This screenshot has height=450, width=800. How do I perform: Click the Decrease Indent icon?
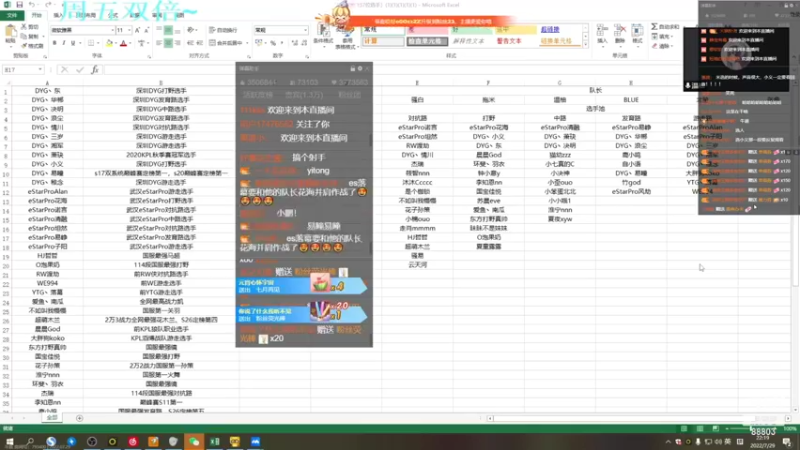point(190,43)
